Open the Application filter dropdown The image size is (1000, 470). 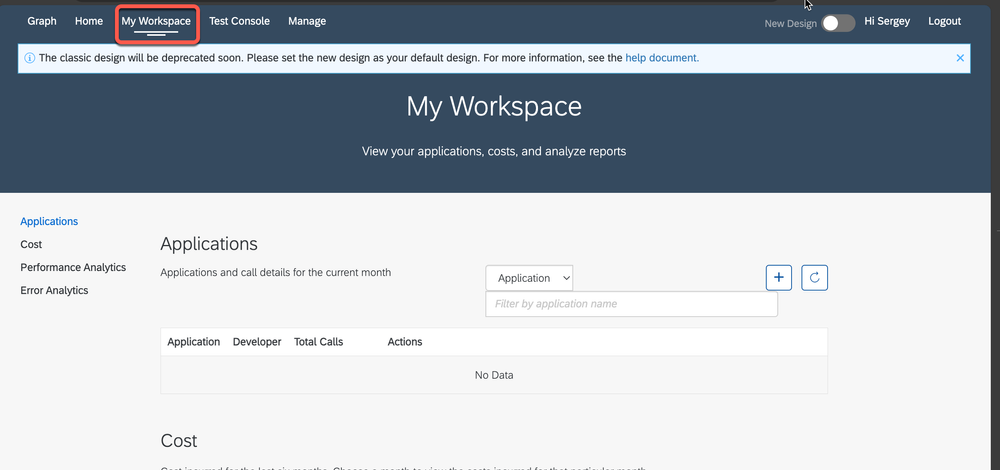click(529, 278)
